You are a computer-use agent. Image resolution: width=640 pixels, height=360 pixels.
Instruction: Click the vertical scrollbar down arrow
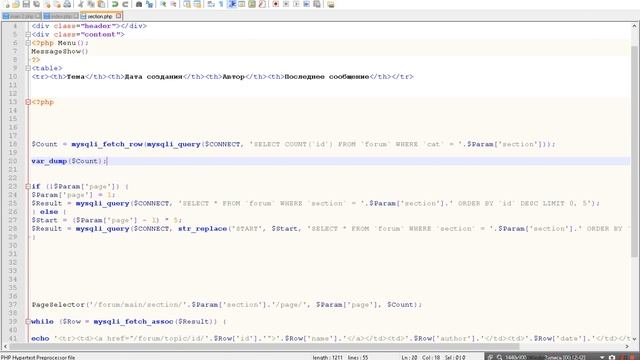coord(634,338)
